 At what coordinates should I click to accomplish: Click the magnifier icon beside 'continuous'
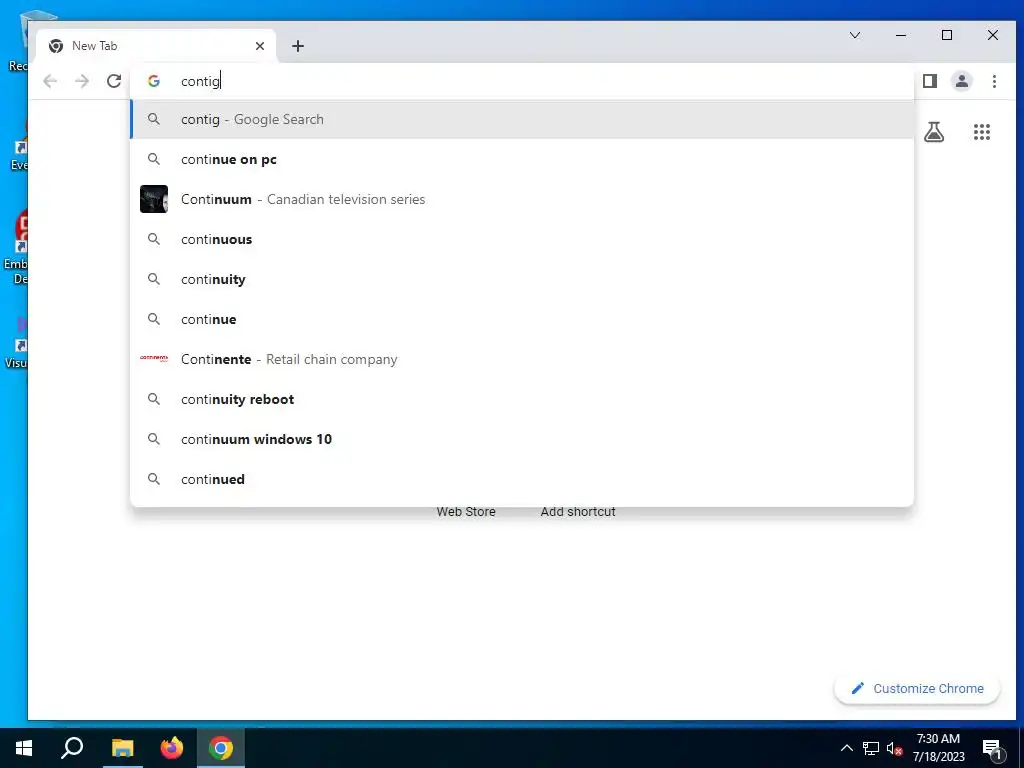(x=154, y=239)
